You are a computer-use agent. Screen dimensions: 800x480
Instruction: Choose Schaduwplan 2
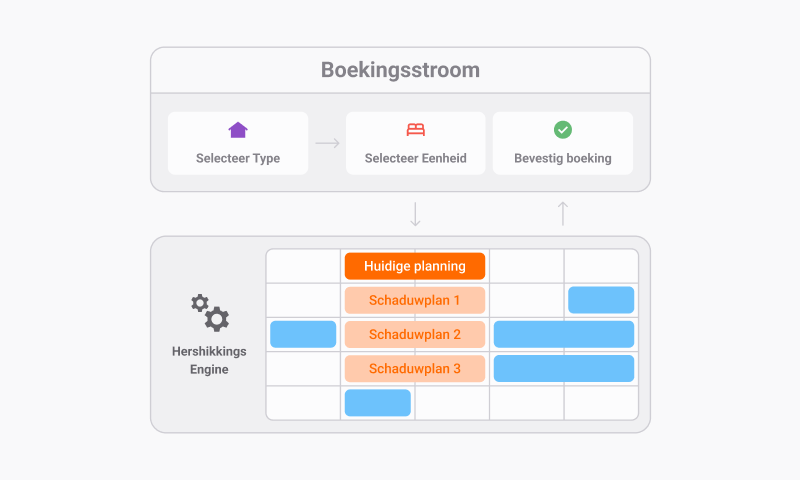point(415,334)
